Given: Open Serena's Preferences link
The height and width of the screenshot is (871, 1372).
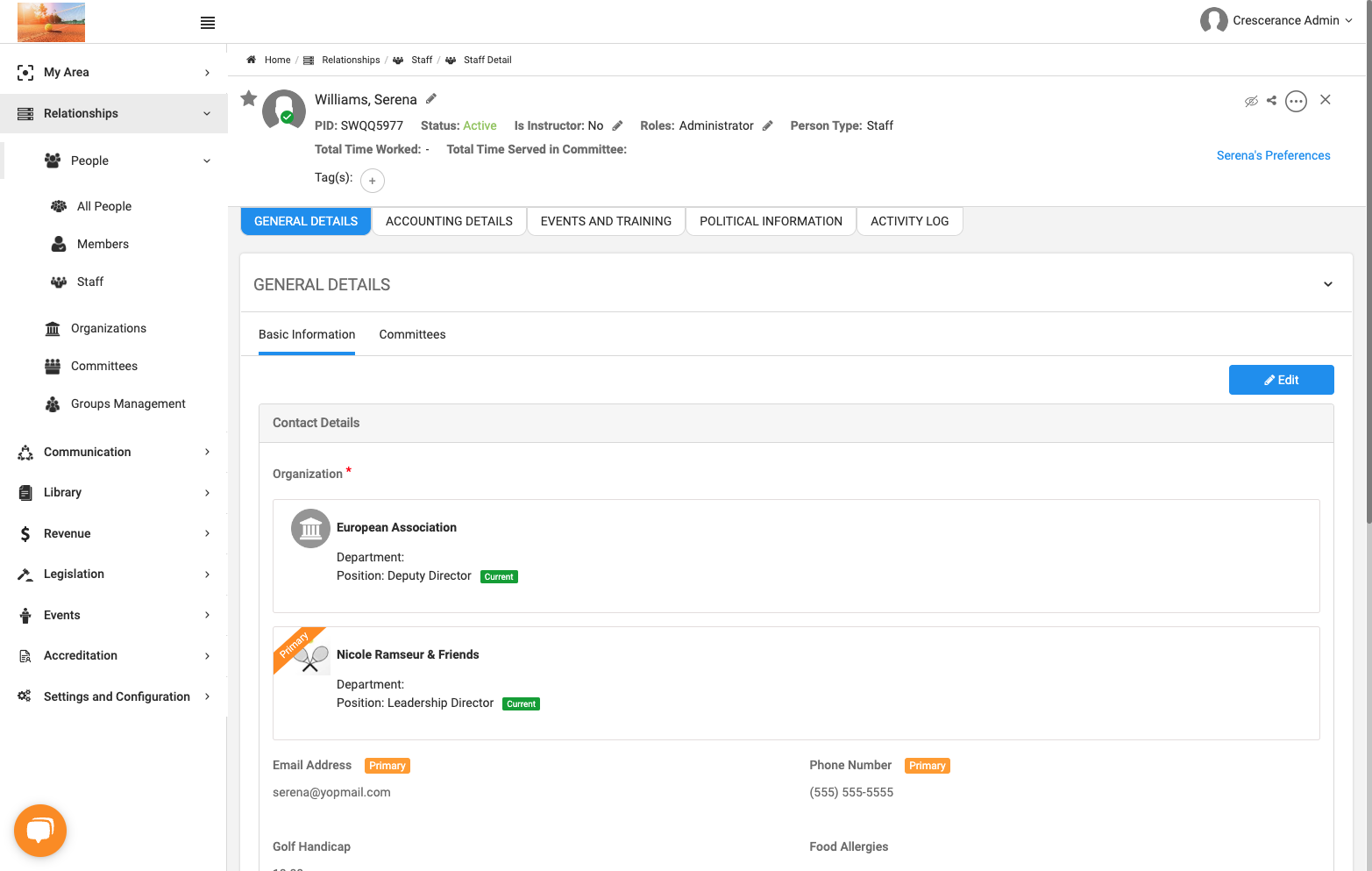Looking at the screenshot, I should [x=1273, y=155].
